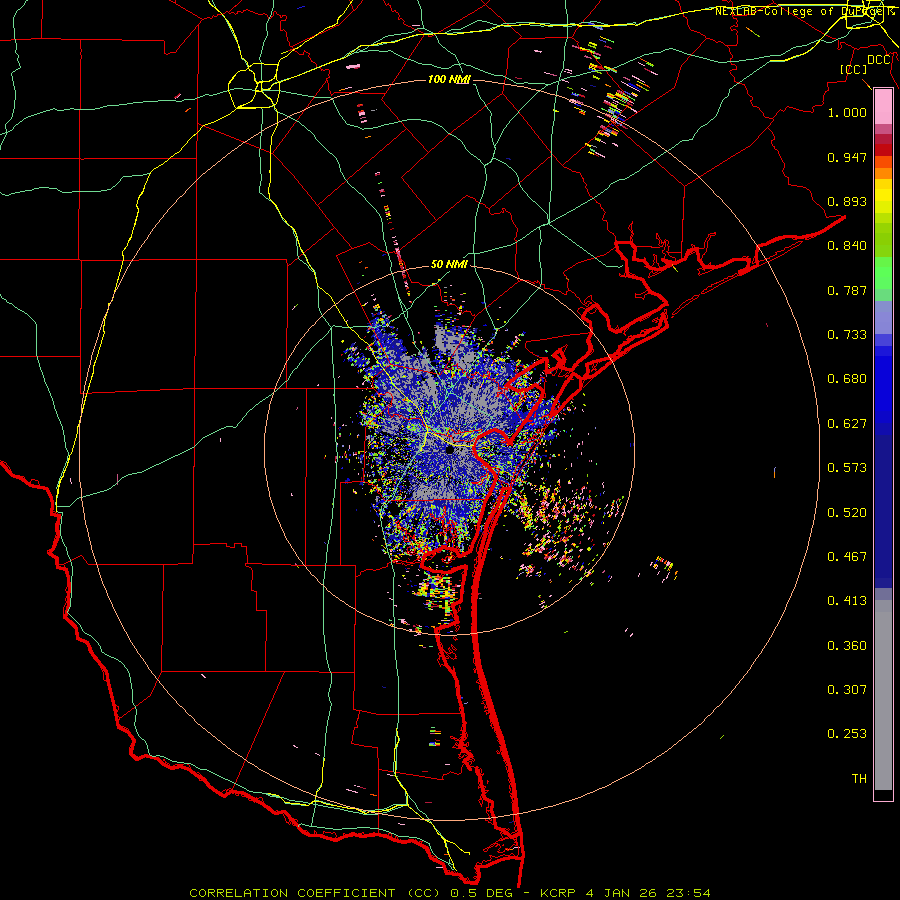
Task: Click the NEXLAB-College of DuPage watermark text
Action: pos(804,11)
